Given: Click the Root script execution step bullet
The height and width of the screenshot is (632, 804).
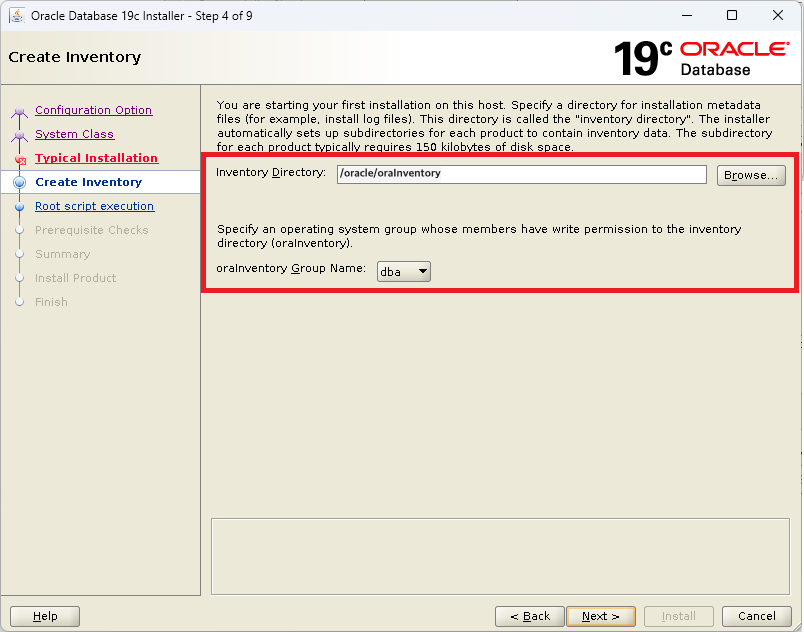Looking at the screenshot, I should click(x=19, y=207).
